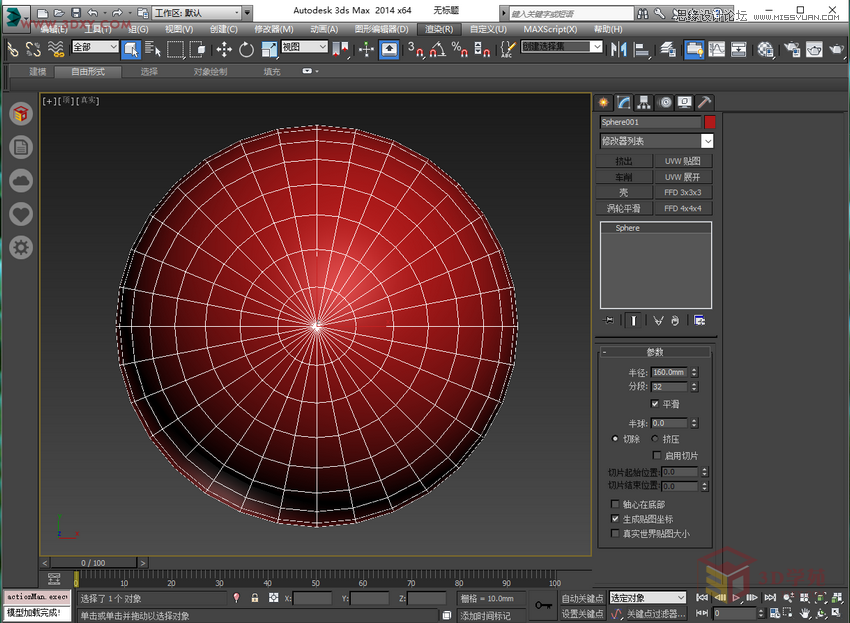Enable the 轴心在底部 checkbox
Image resolution: width=850 pixels, height=623 pixels.
pyautogui.click(x=615, y=504)
